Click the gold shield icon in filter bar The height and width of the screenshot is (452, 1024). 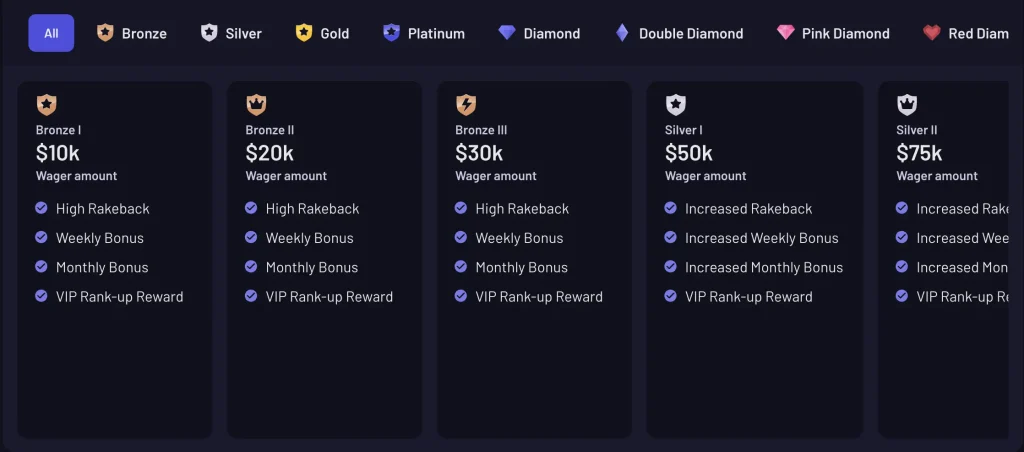pos(304,33)
